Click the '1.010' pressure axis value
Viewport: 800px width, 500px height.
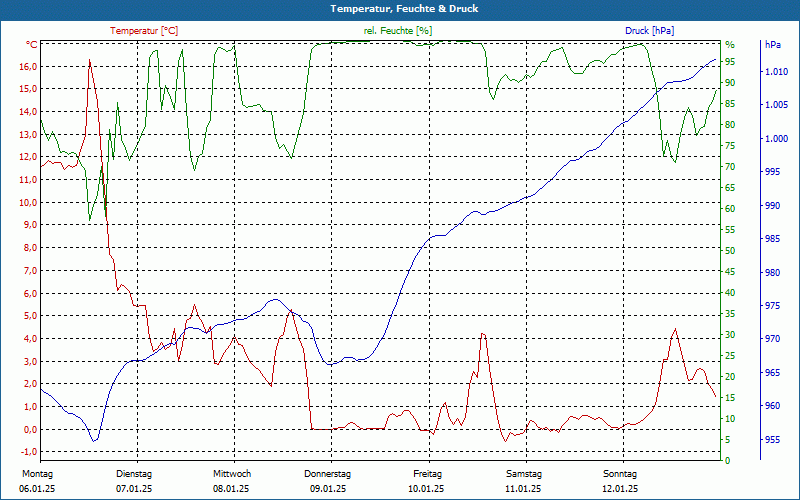(x=776, y=71)
